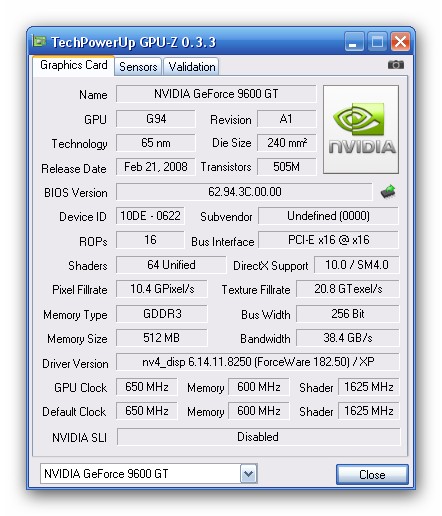442x516 pixels.
Task: Click Default Clock row Shader 1625 MHz field
Action: click(369, 411)
